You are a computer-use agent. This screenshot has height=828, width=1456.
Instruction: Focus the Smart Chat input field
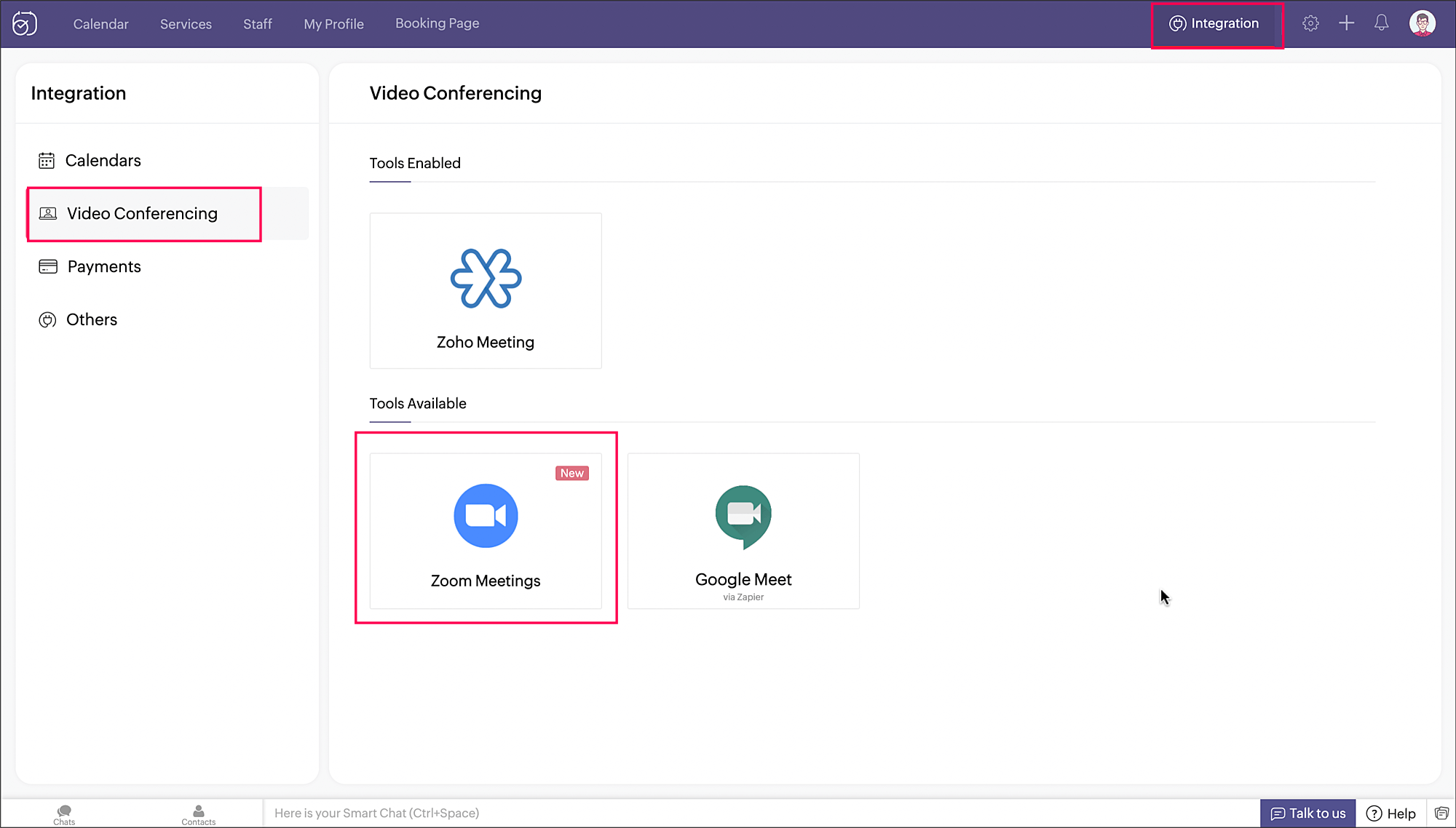pos(761,813)
